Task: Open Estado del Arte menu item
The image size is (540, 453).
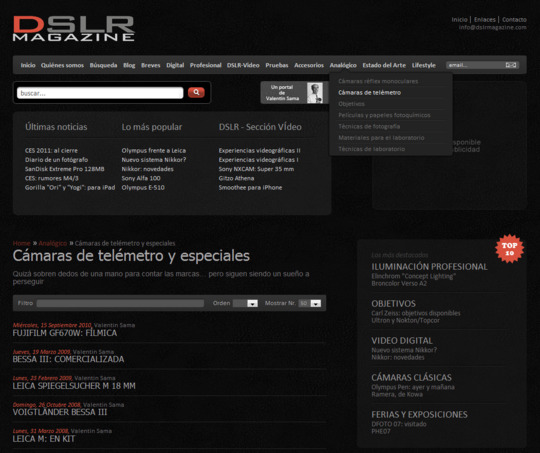Action: tap(384, 65)
